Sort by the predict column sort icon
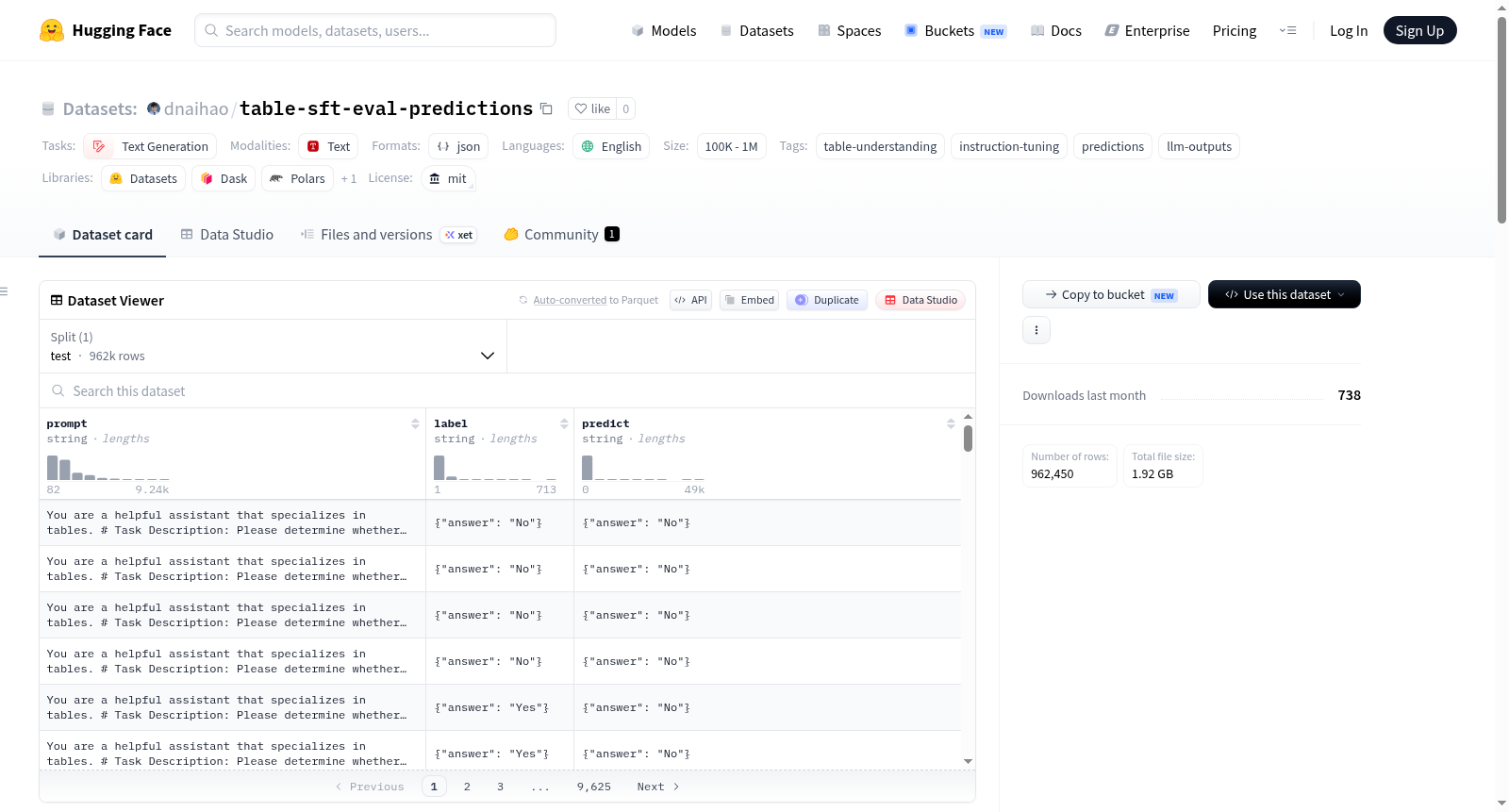Screen dimensions: 1509x812 (951, 423)
